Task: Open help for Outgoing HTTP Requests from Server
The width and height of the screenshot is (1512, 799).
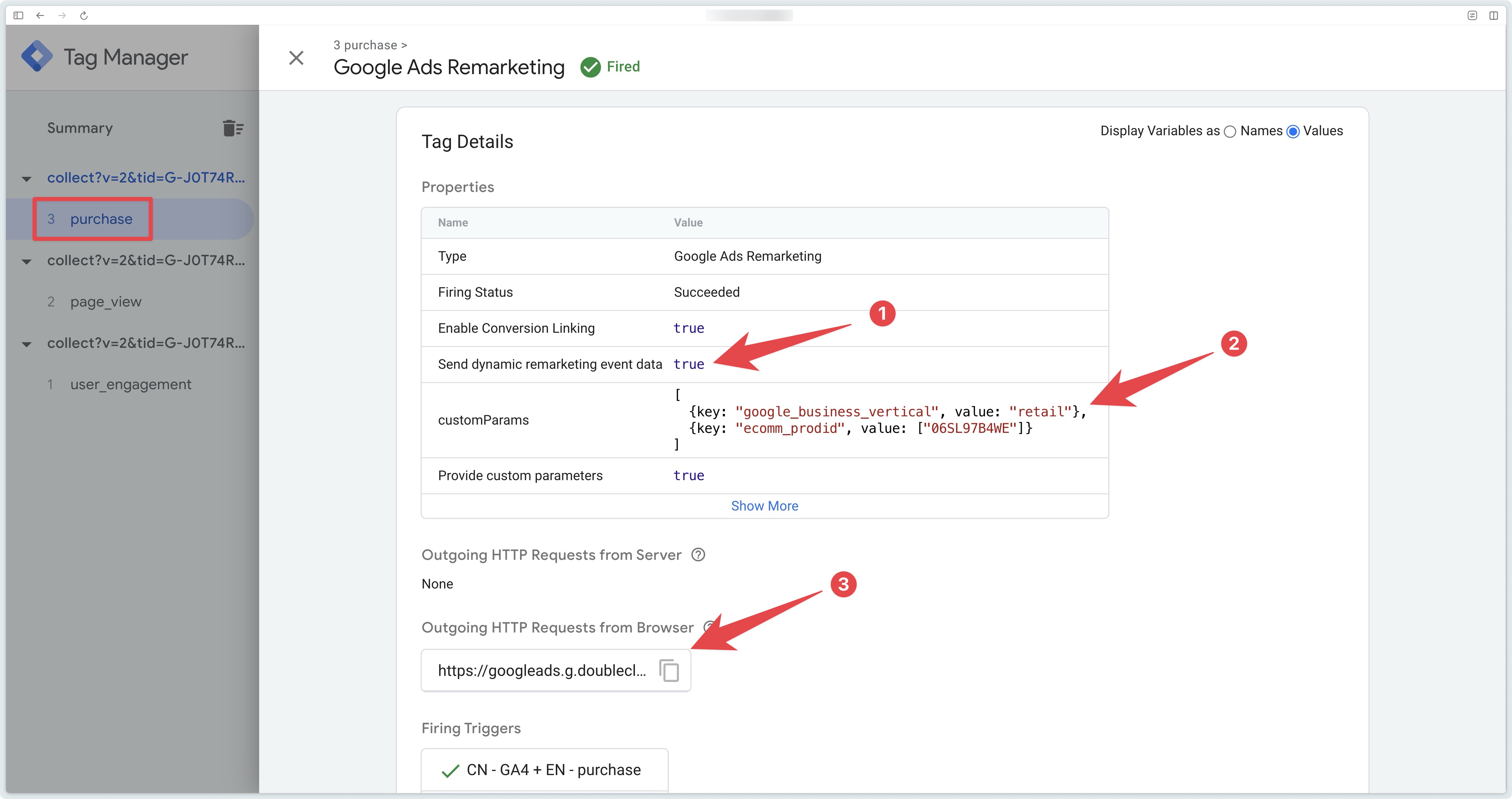Action: (x=698, y=555)
